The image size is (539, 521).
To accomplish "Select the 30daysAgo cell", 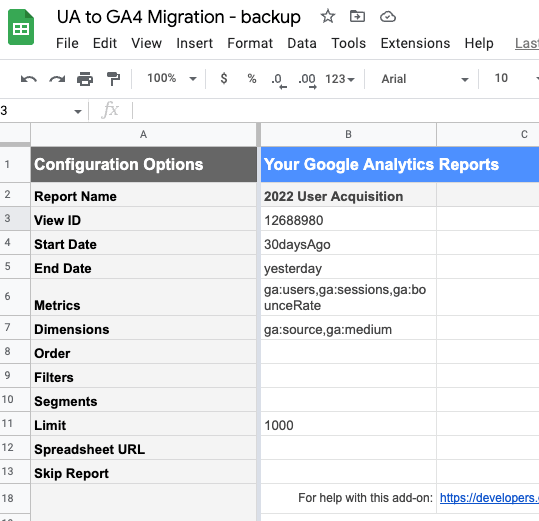I will click(x=349, y=243).
